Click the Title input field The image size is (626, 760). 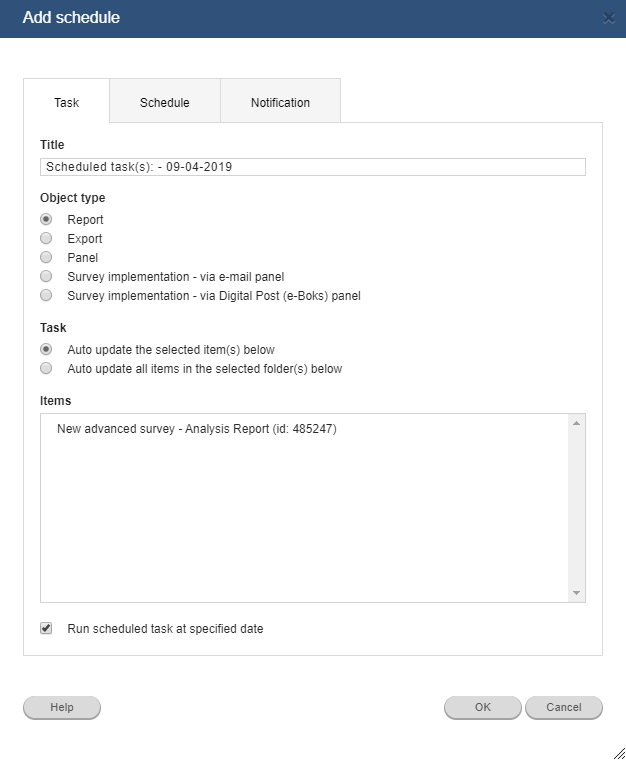(x=313, y=167)
